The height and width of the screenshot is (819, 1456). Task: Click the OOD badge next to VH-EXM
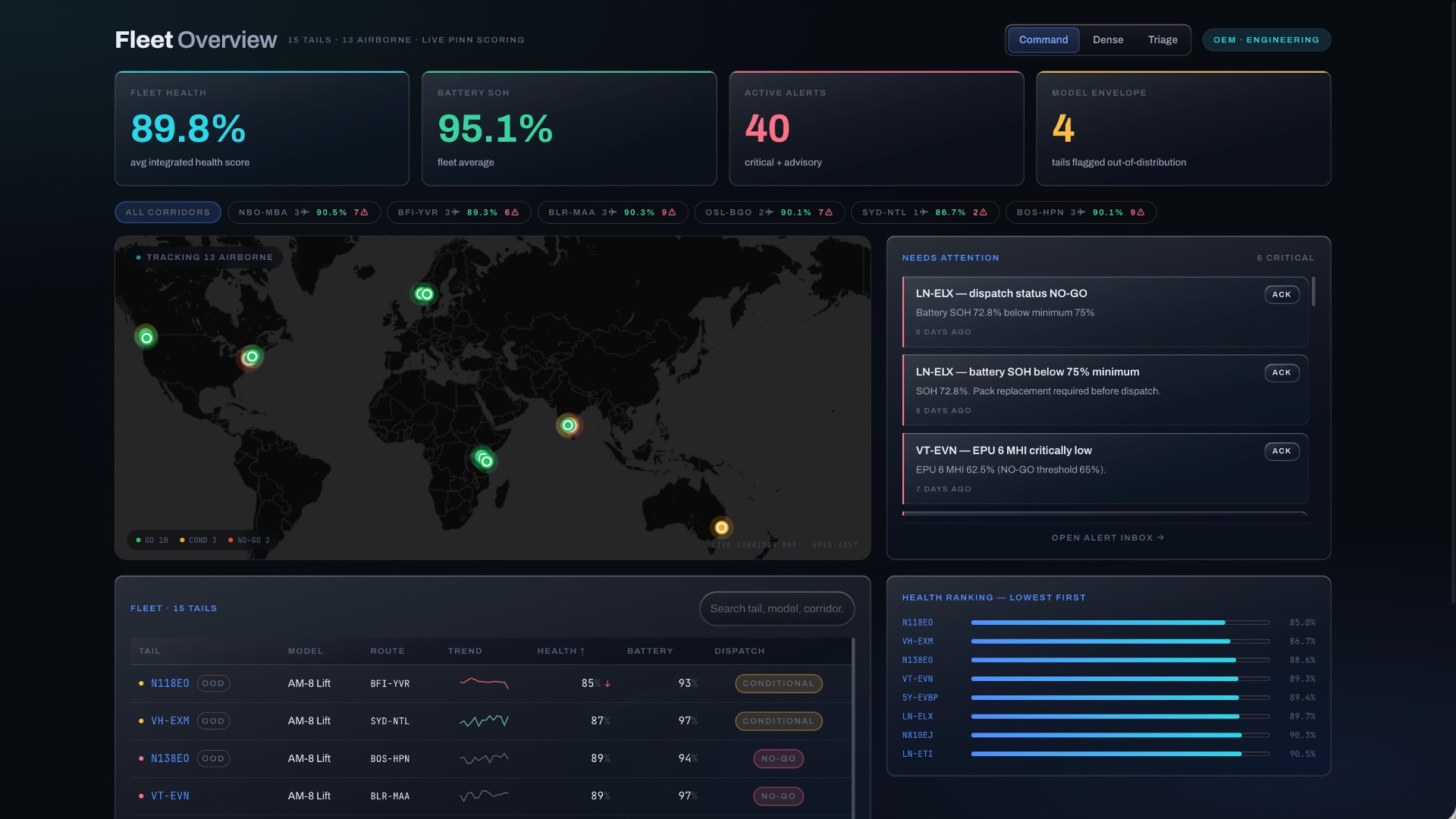[213, 721]
